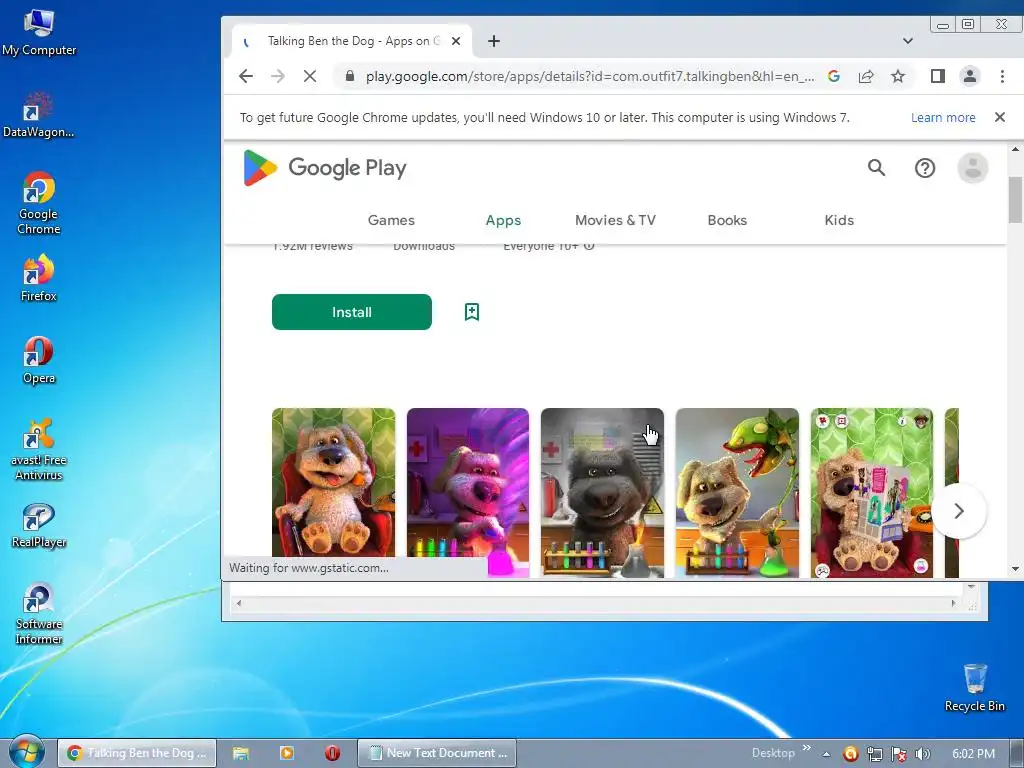This screenshot has width=1024, height=768.
Task: Click the clock showing 6:02 PM
Action: tap(973, 754)
